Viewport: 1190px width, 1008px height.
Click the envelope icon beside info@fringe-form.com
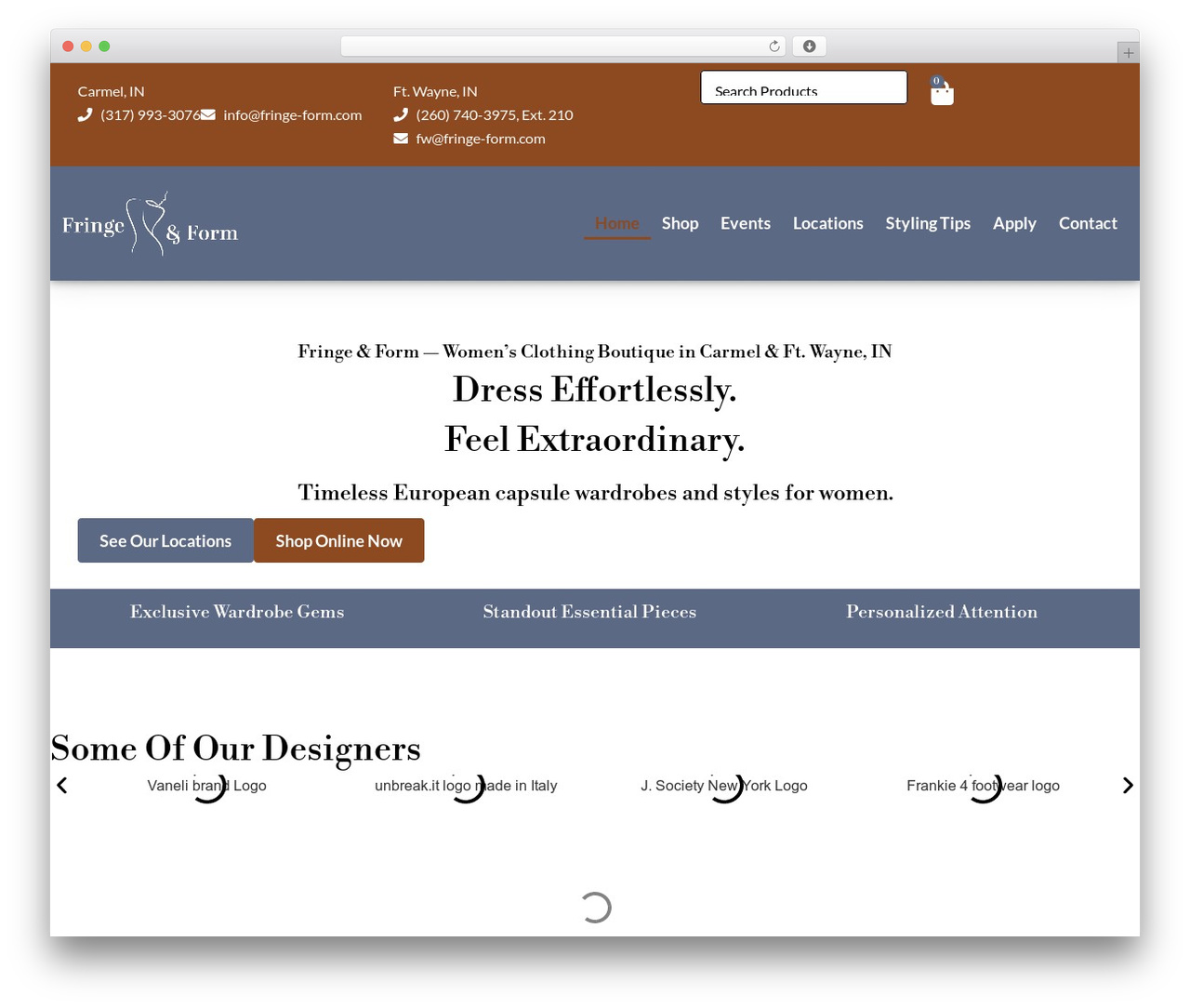(208, 115)
